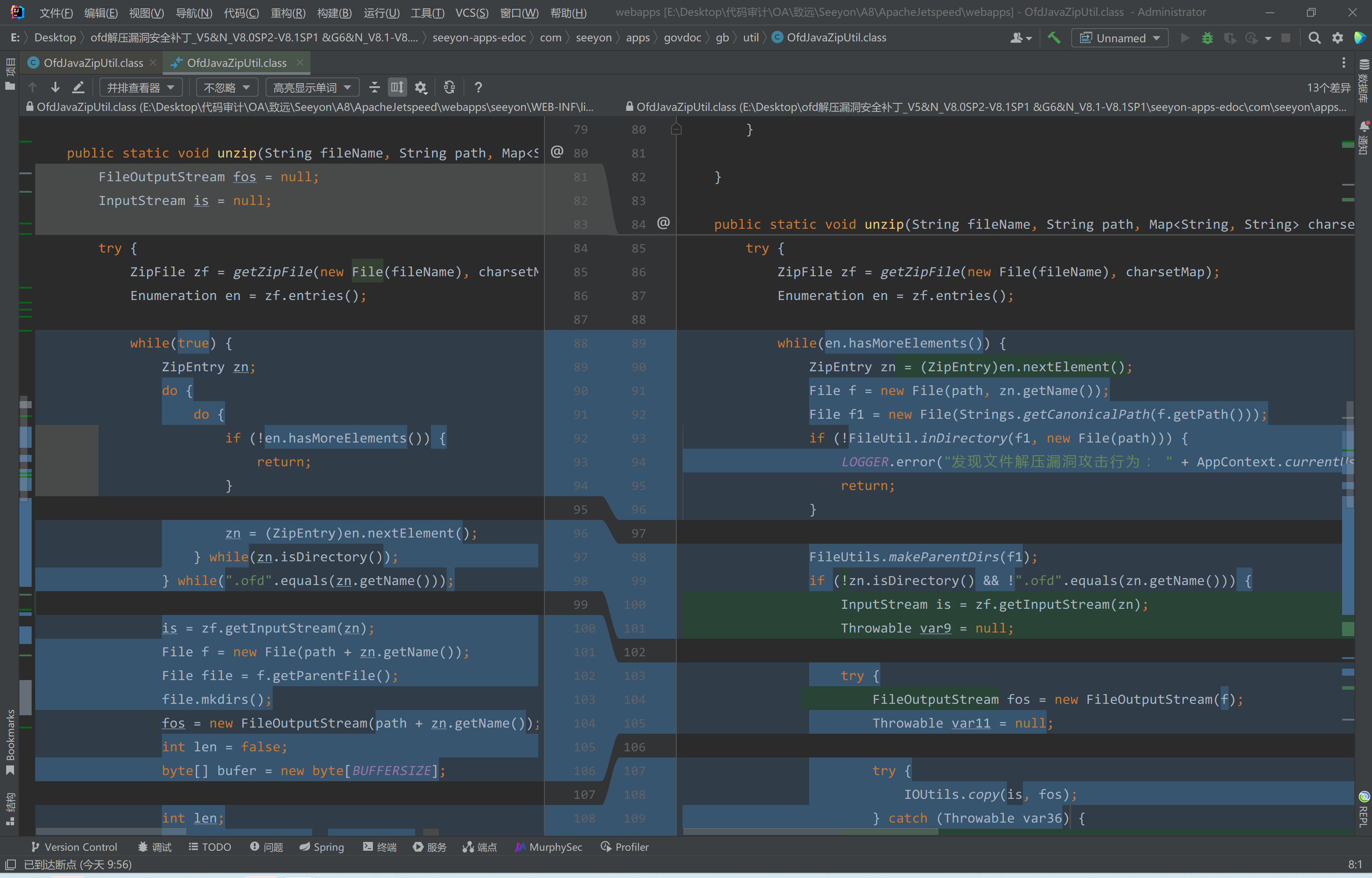Click the diff help question mark

point(478,87)
